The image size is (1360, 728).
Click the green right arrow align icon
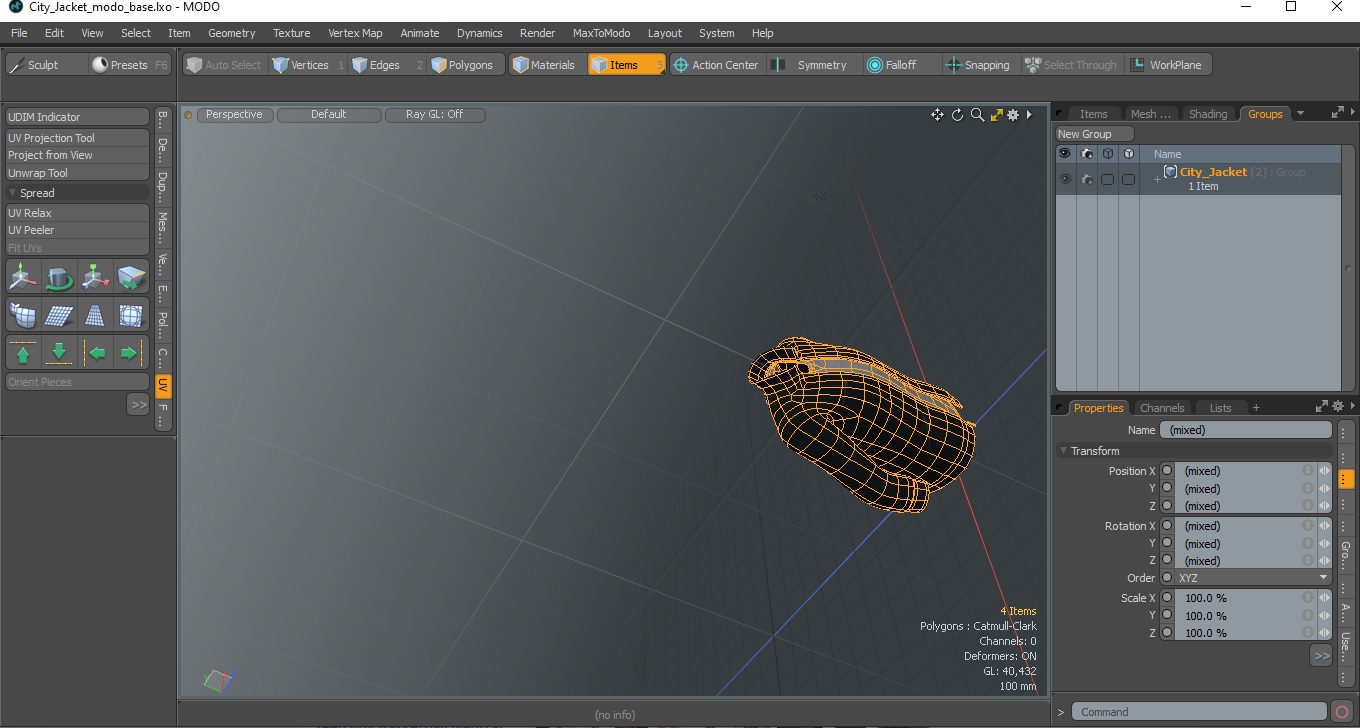point(131,353)
